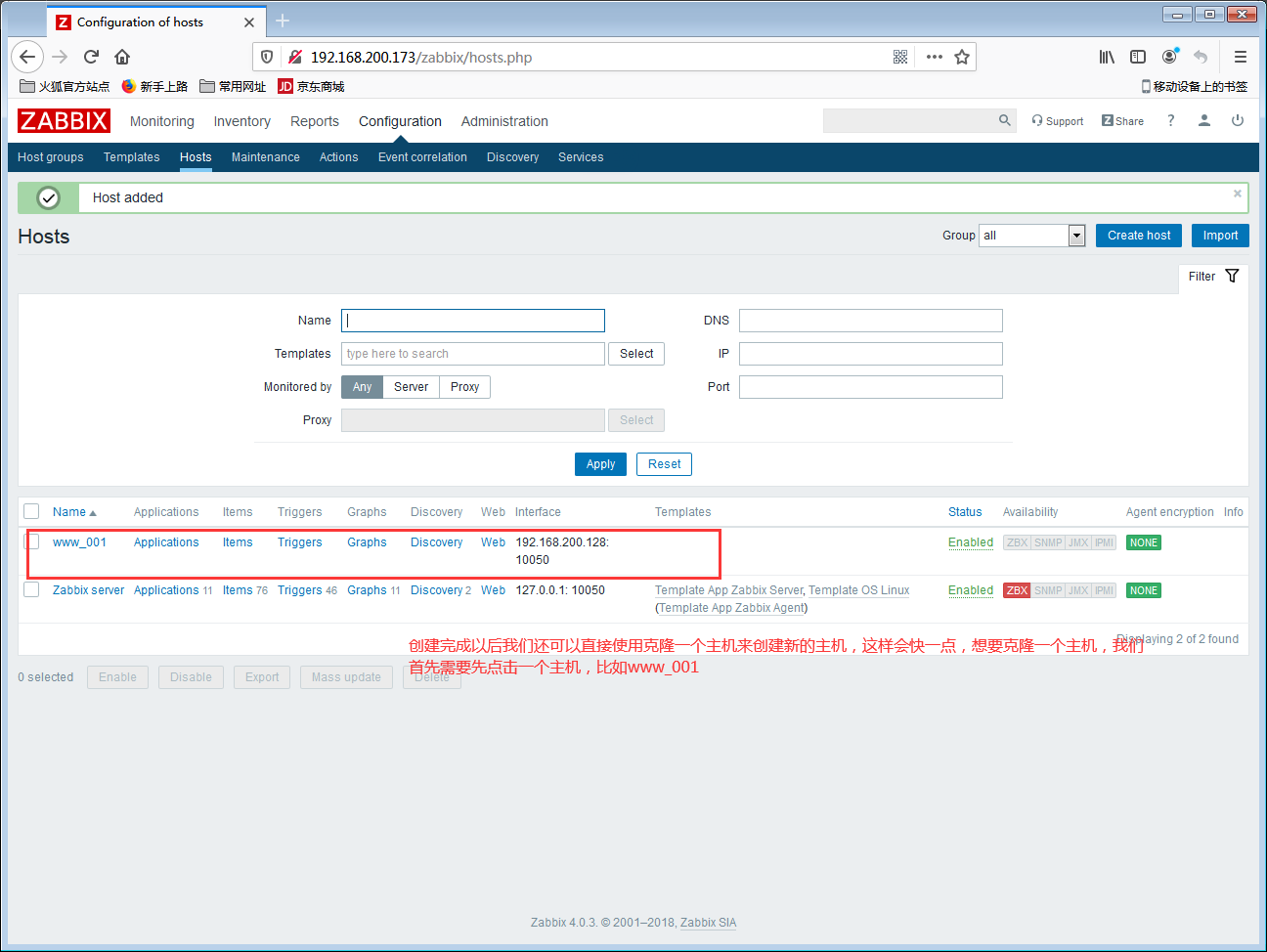Open the Administration menu
Viewport: 1267px width, 952px height.
click(504, 121)
